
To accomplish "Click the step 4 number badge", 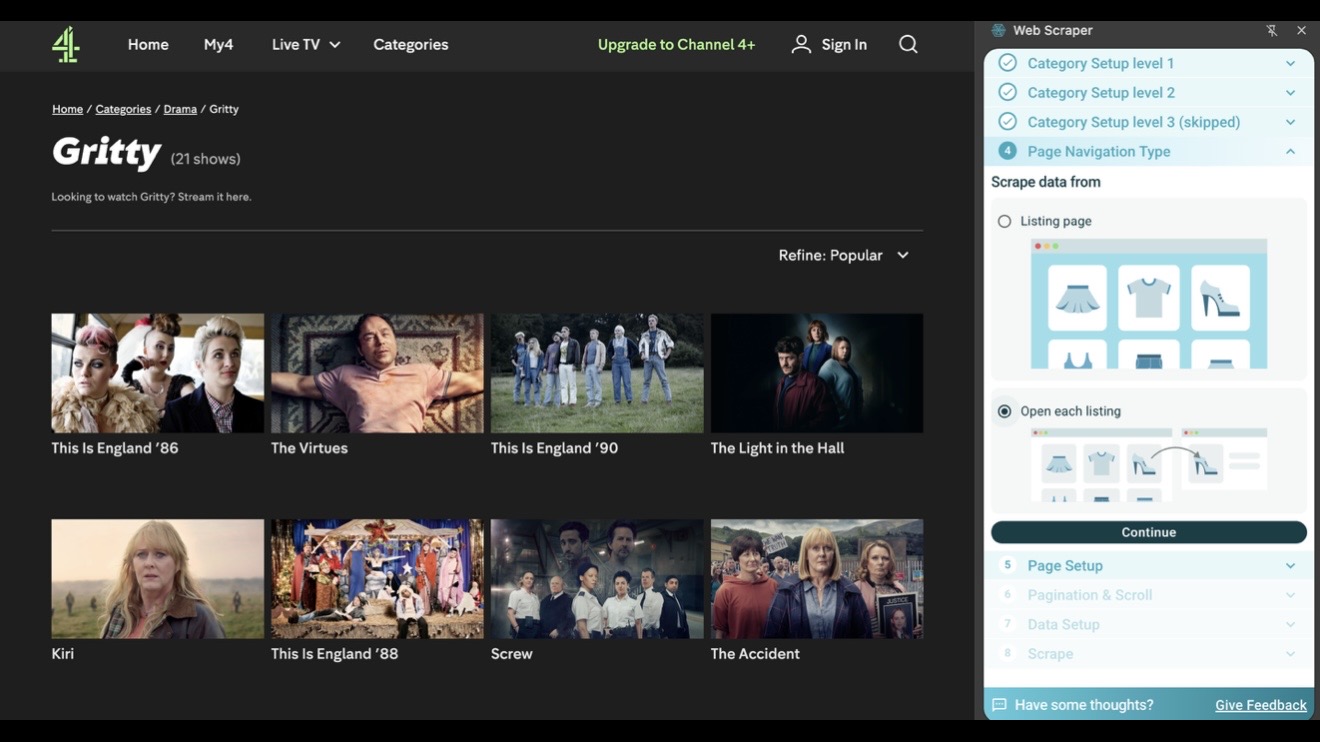I will click(x=1008, y=151).
